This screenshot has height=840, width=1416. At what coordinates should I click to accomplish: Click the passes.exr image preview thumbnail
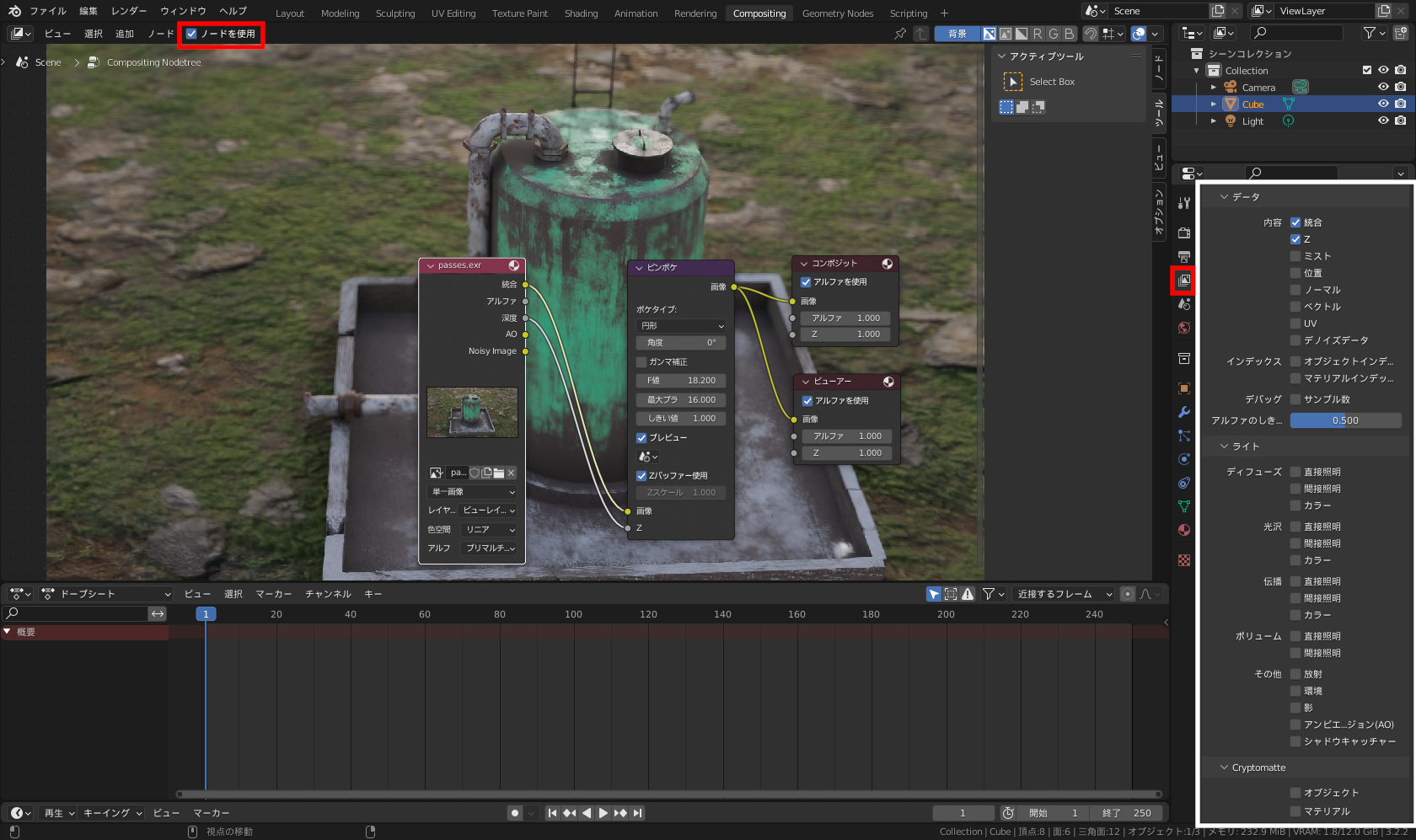472,412
